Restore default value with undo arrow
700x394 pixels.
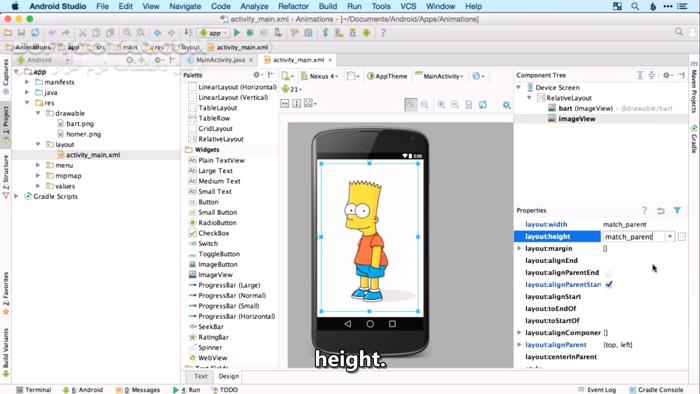(661, 210)
